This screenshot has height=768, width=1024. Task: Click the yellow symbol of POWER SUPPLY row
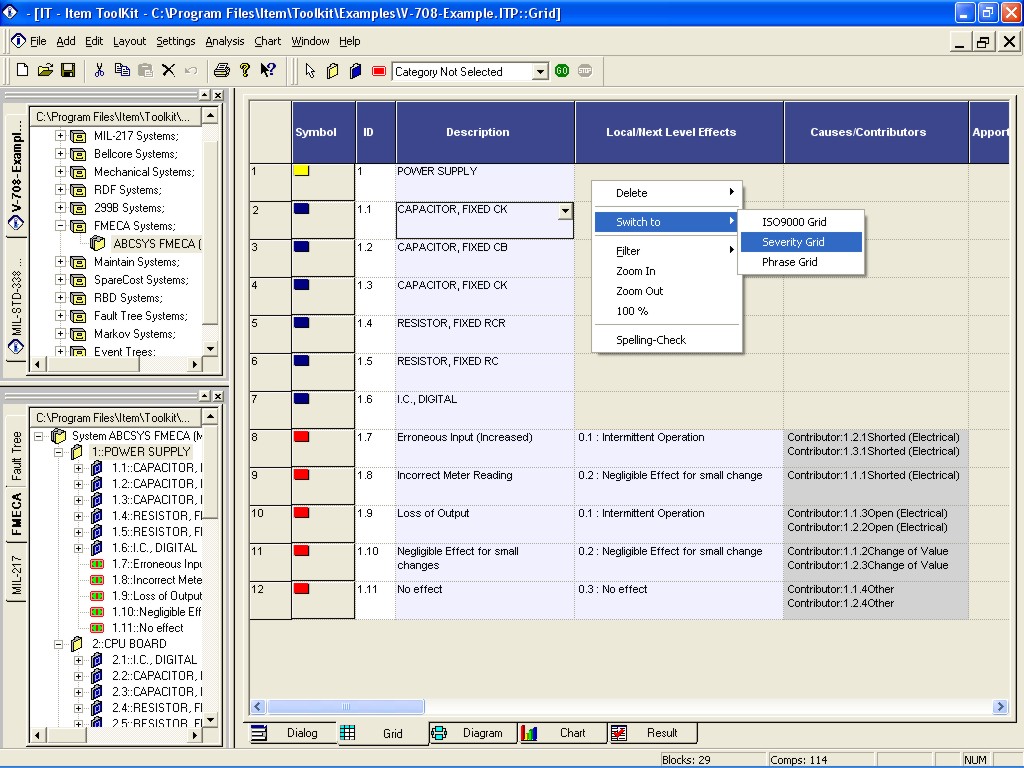pyautogui.click(x=301, y=171)
